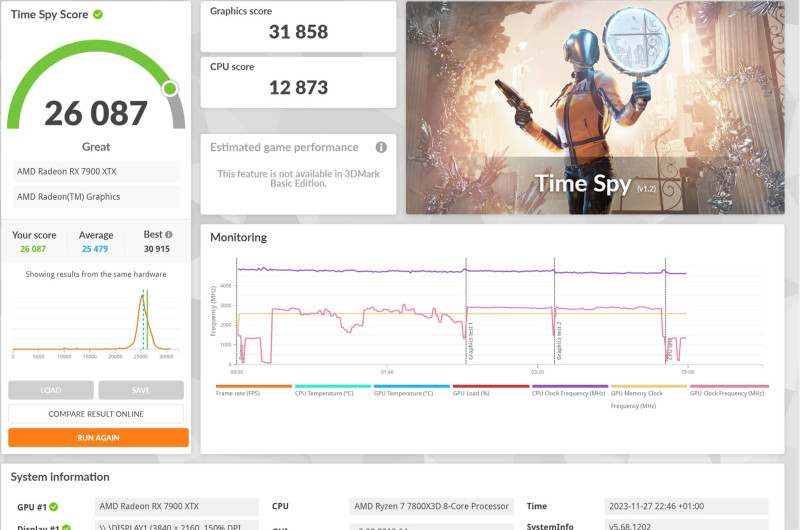Click the Monitoring section heading
The image size is (800, 530).
coord(238,237)
